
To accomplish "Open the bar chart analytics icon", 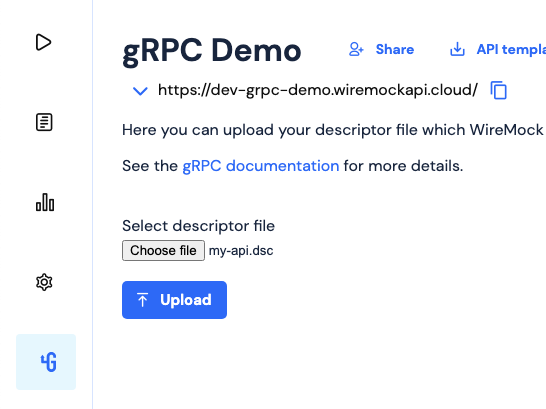I will coord(45,202).
